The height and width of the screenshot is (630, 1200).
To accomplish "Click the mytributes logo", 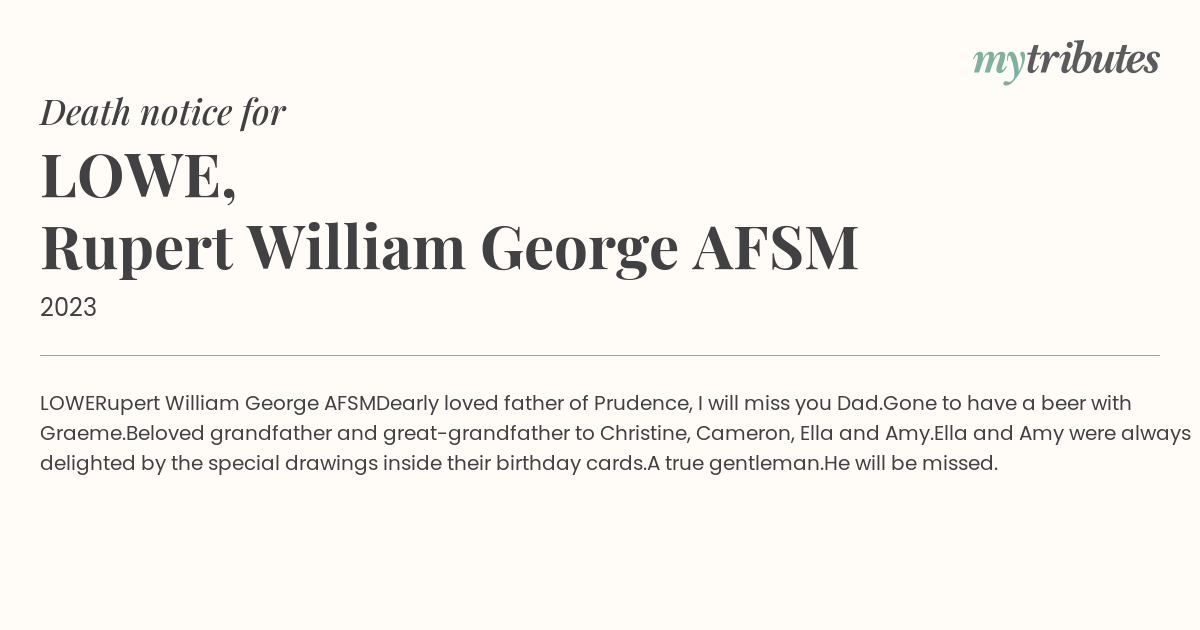I will 1066,61.
